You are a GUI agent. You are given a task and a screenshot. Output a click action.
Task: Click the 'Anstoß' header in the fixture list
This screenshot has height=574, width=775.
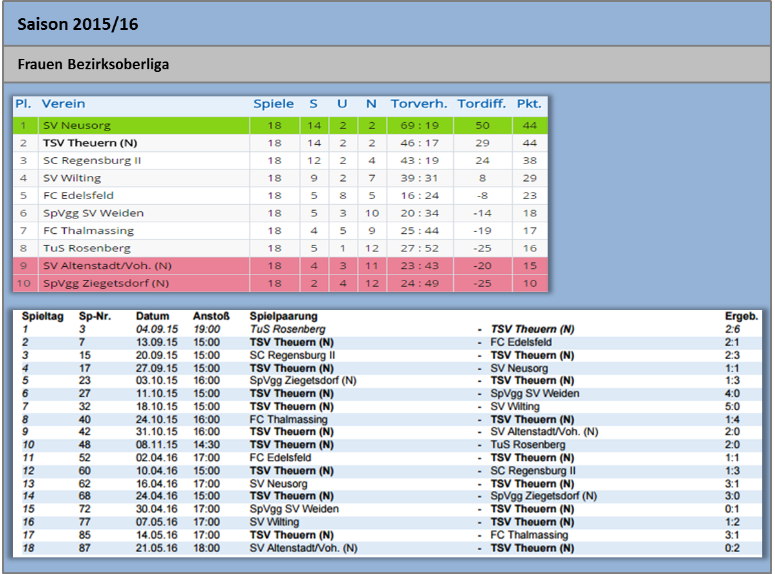click(211, 316)
